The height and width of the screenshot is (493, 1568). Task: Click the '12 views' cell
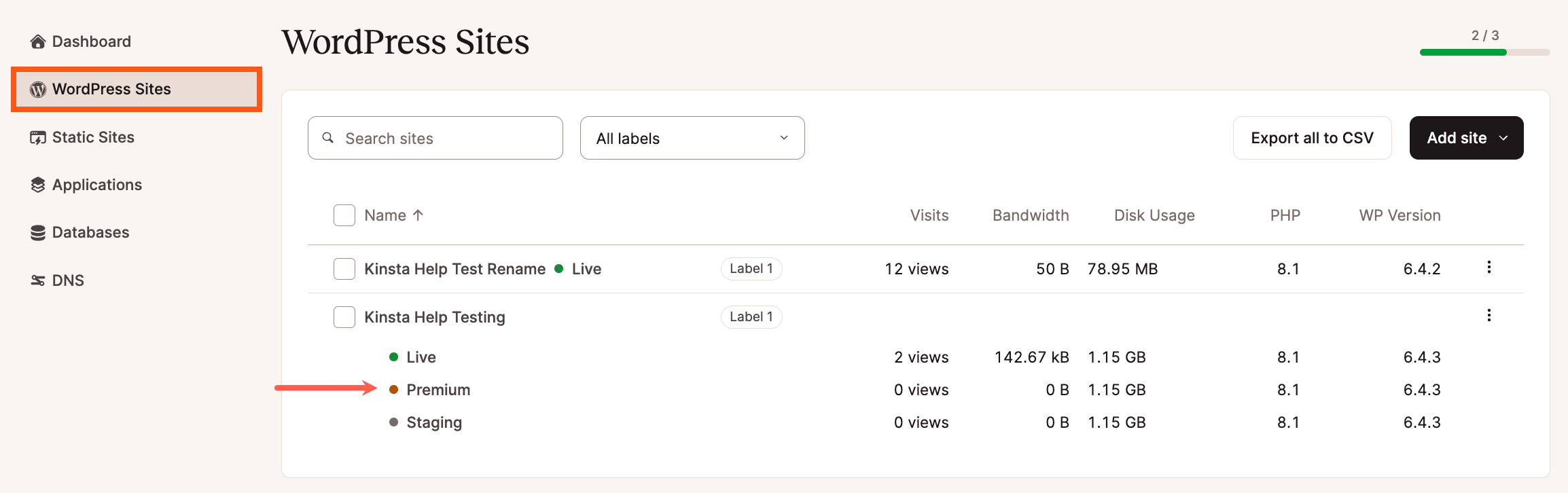coord(916,269)
